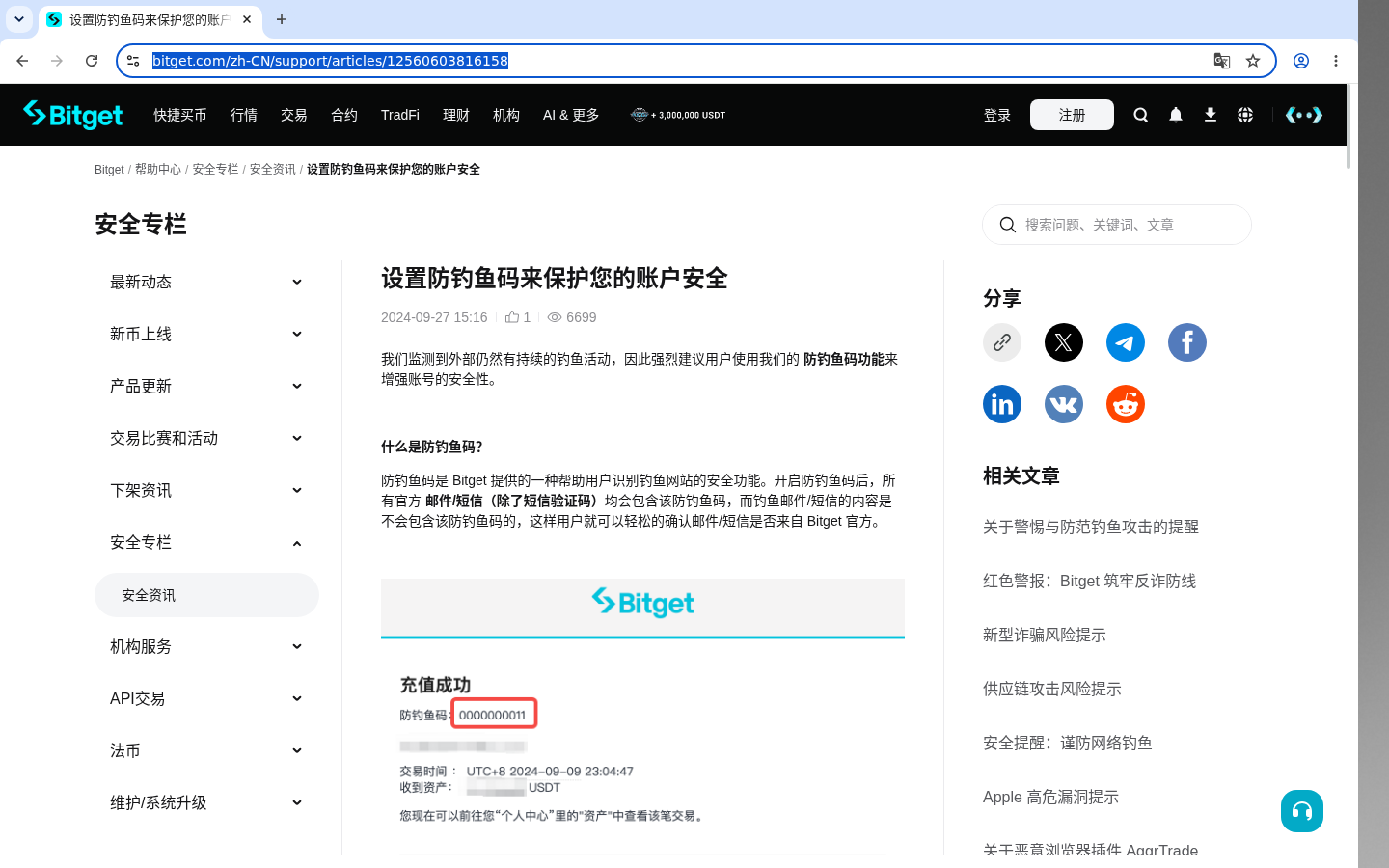1389x868 pixels.
Task: Share article on Facebook
Action: tap(1187, 342)
